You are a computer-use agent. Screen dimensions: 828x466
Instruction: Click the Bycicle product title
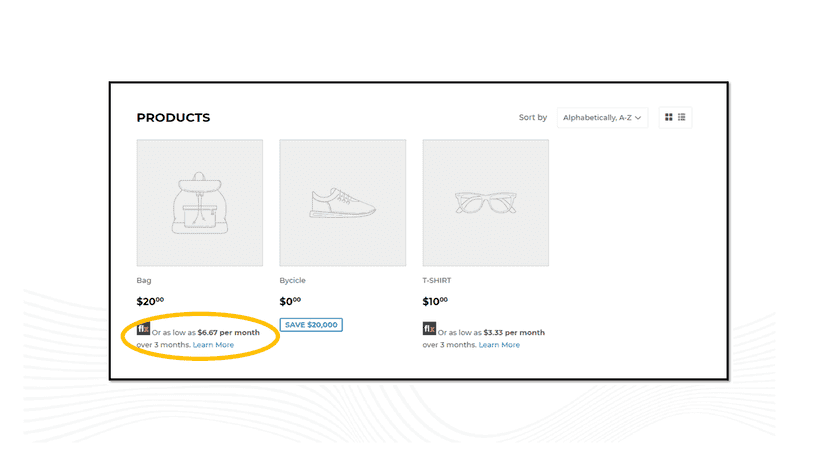coord(293,281)
